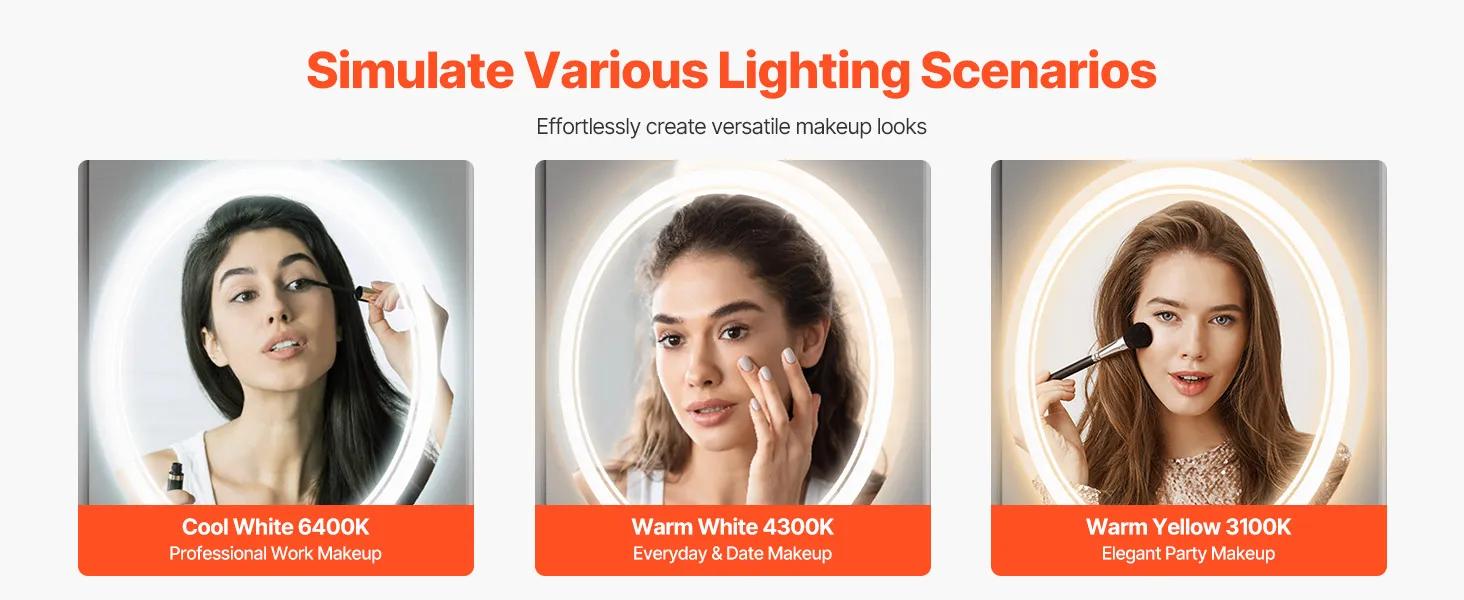Open the warm white mirror photo
The image size is (1464, 600).
coord(733,333)
